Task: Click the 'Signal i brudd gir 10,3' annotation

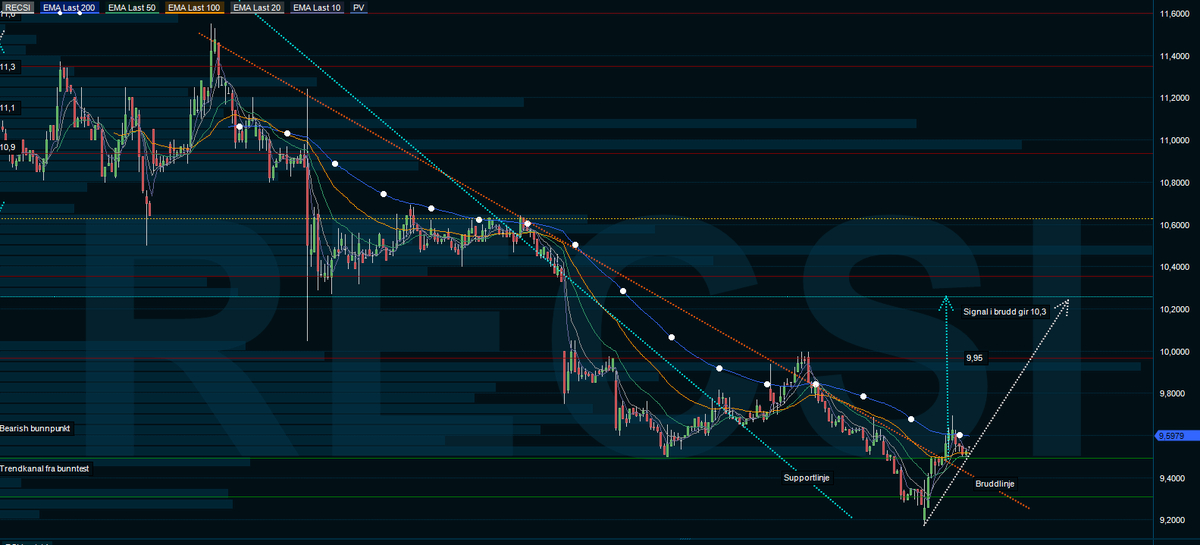Action: [x=1005, y=312]
